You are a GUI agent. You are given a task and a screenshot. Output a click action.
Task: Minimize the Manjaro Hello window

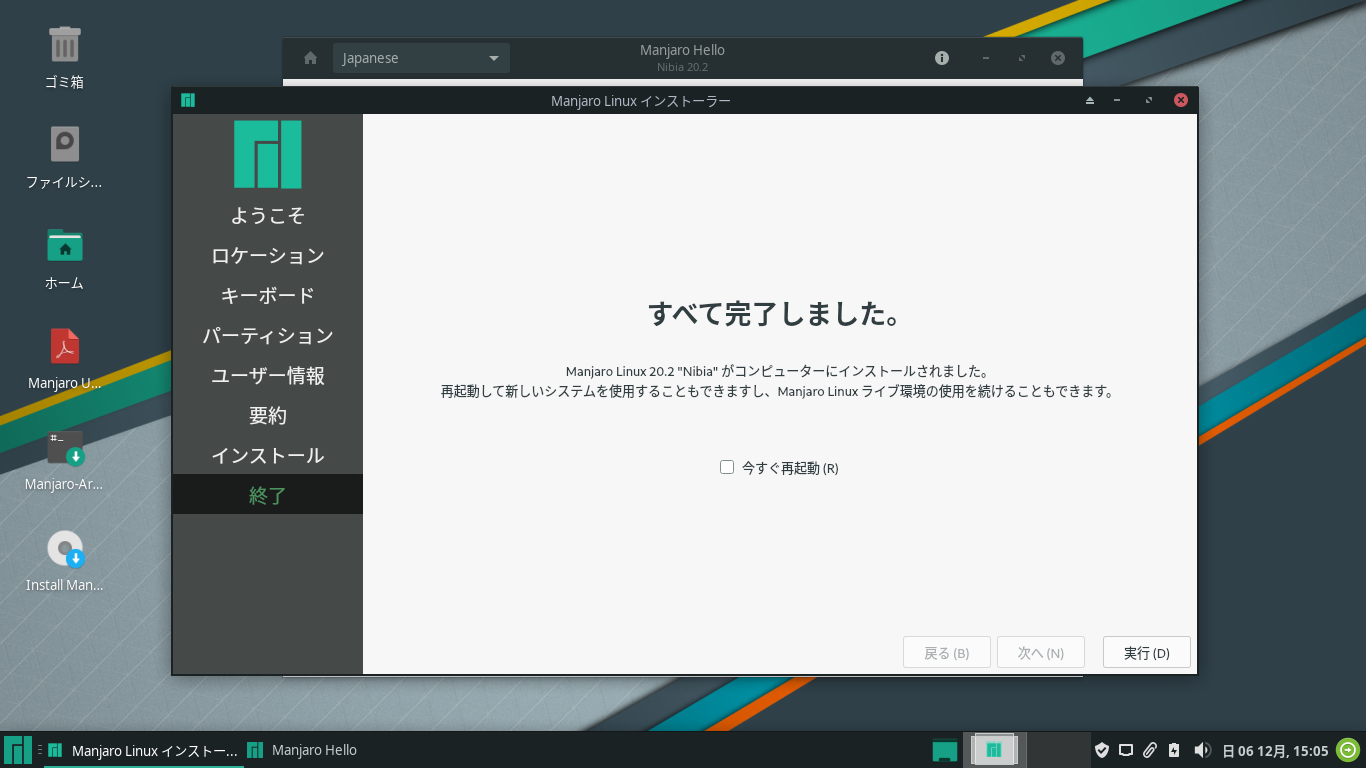986,58
